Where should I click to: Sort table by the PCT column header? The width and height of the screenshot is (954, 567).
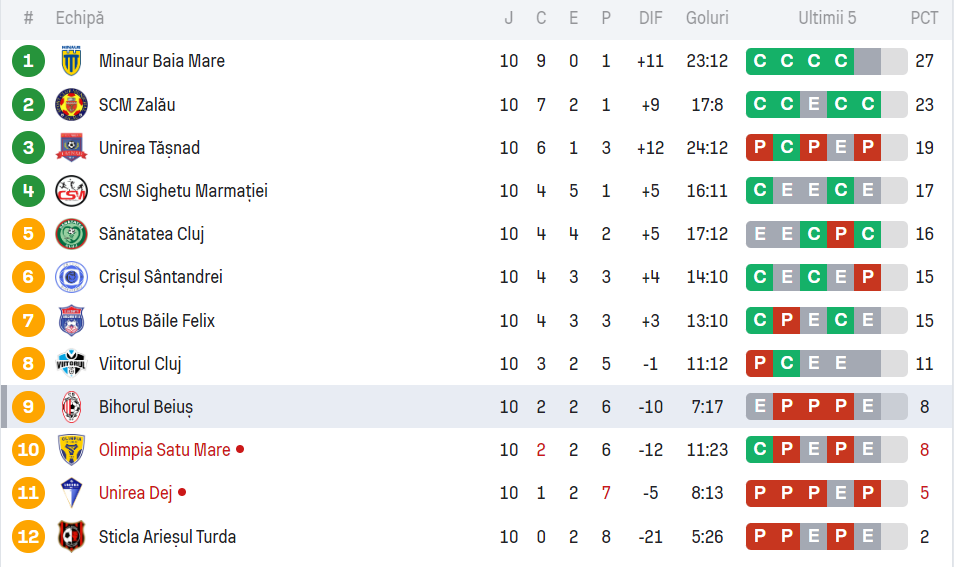coord(924,18)
